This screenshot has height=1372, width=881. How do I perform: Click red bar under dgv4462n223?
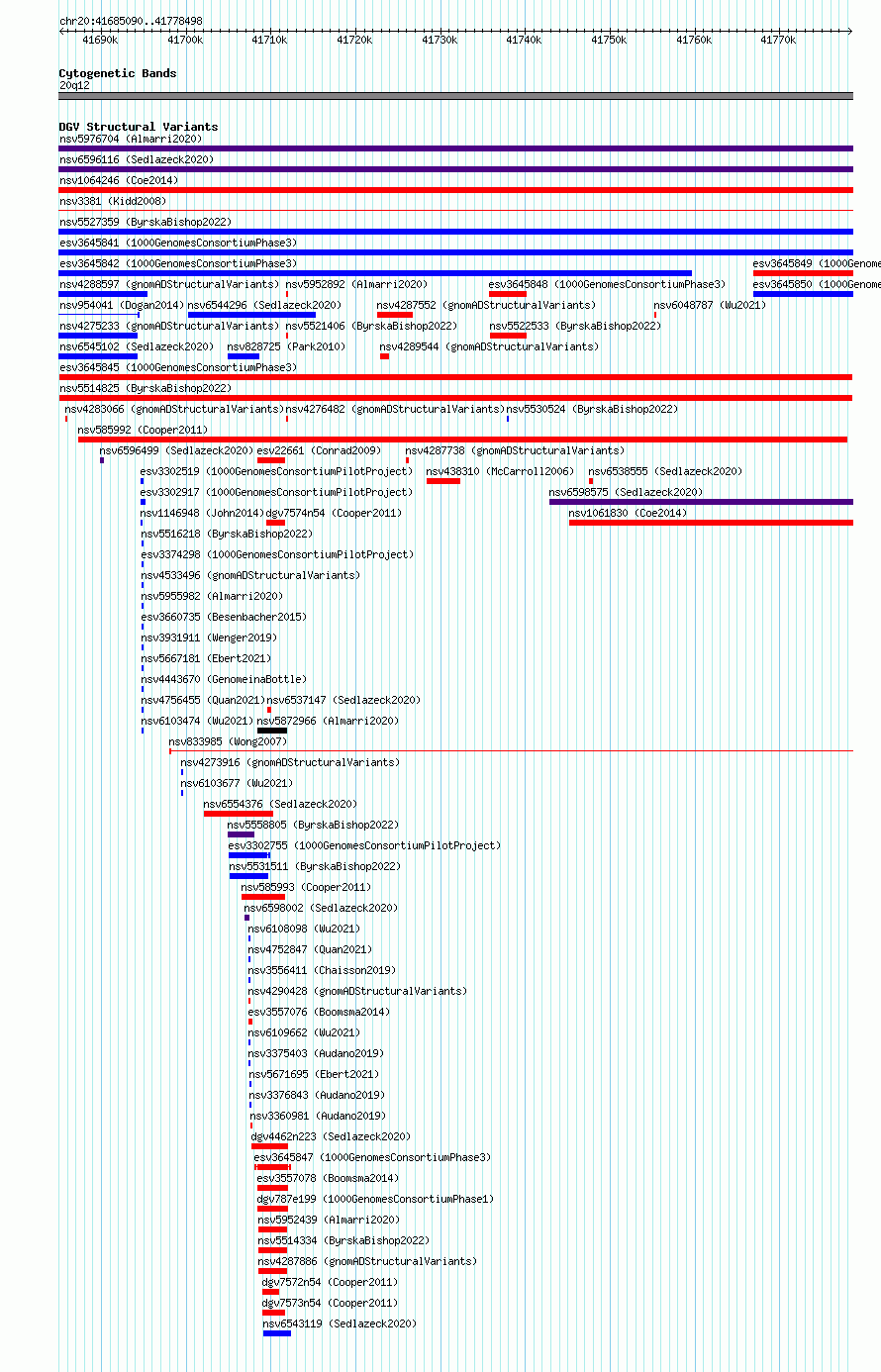[269, 1146]
